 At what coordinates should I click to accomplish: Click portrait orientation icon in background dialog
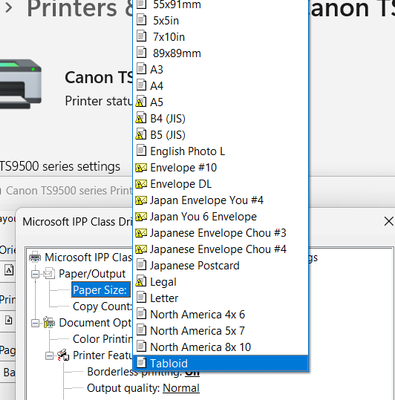coord(9,270)
